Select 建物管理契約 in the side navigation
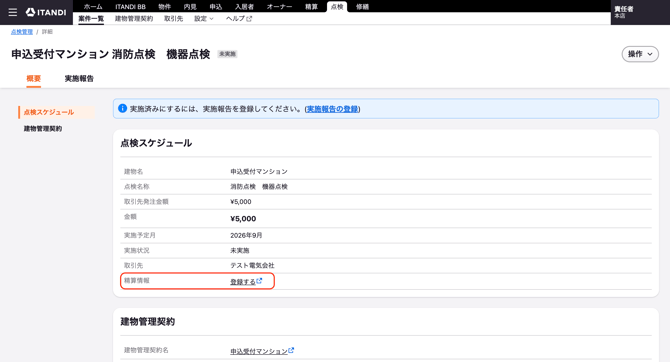 pyautogui.click(x=43, y=129)
